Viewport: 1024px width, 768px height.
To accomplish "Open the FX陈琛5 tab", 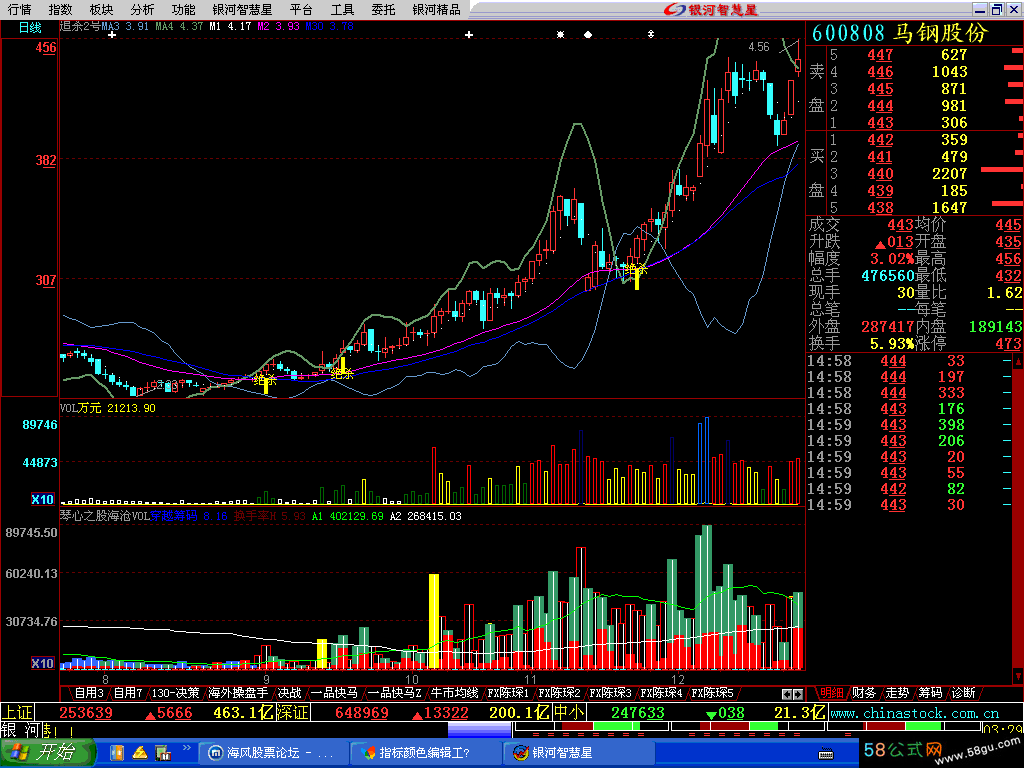I will coord(712,693).
